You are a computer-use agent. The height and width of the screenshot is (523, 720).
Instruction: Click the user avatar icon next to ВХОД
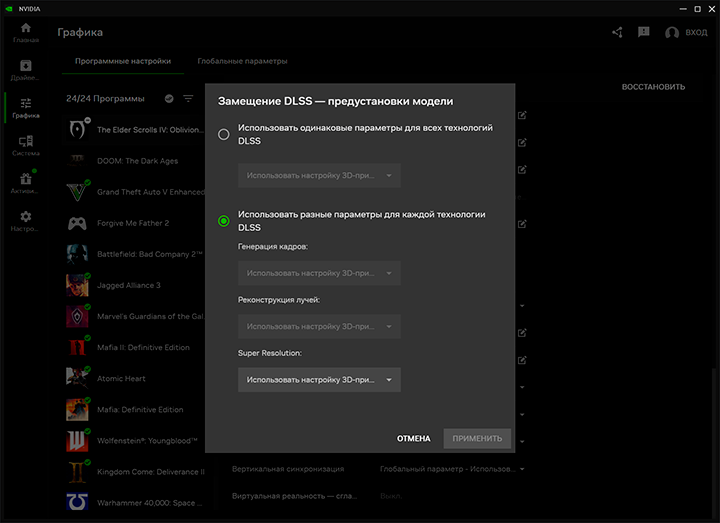pyautogui.click(x=672, y=32)
